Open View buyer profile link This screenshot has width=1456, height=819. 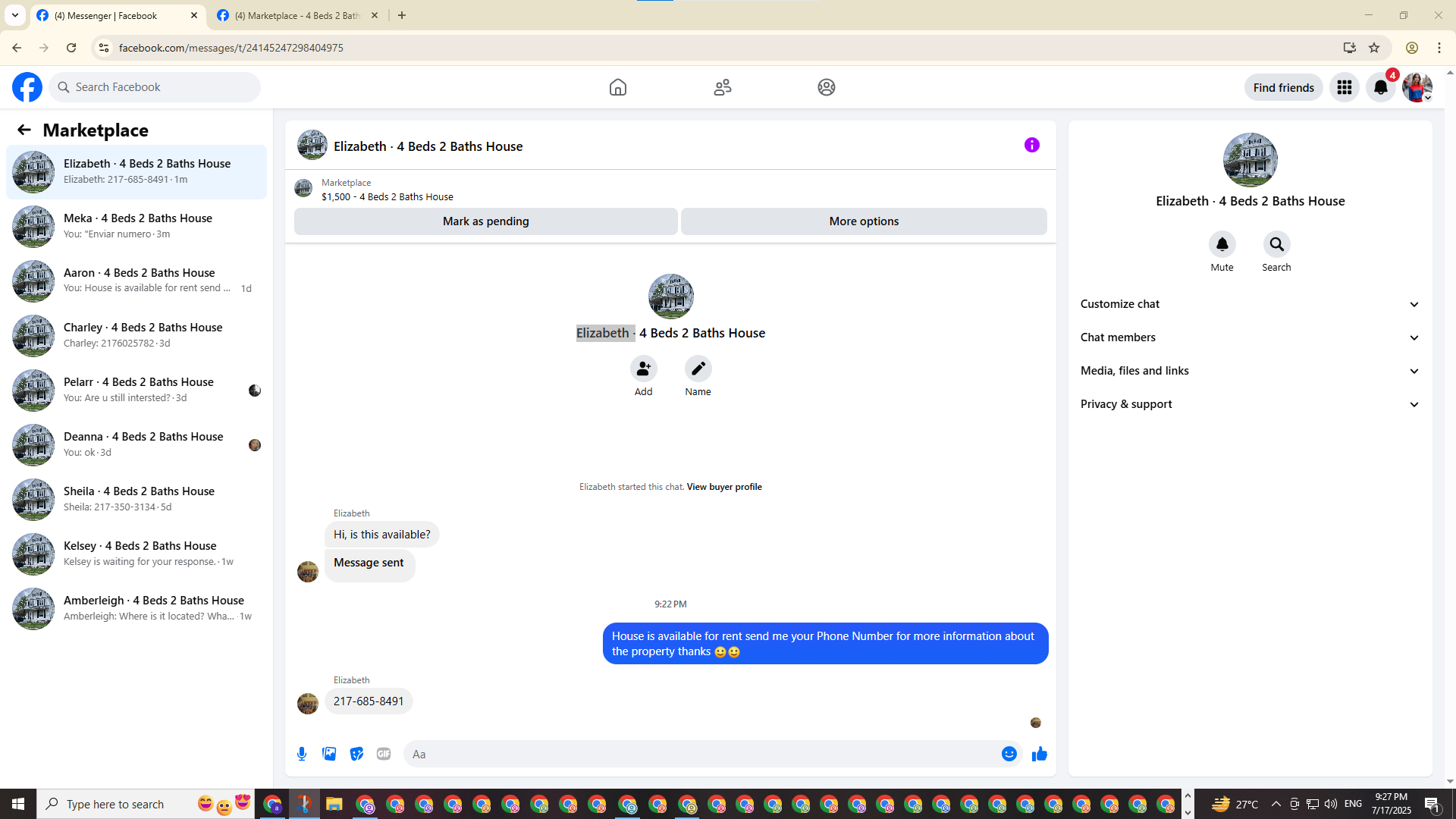click(x=724, y=487)
